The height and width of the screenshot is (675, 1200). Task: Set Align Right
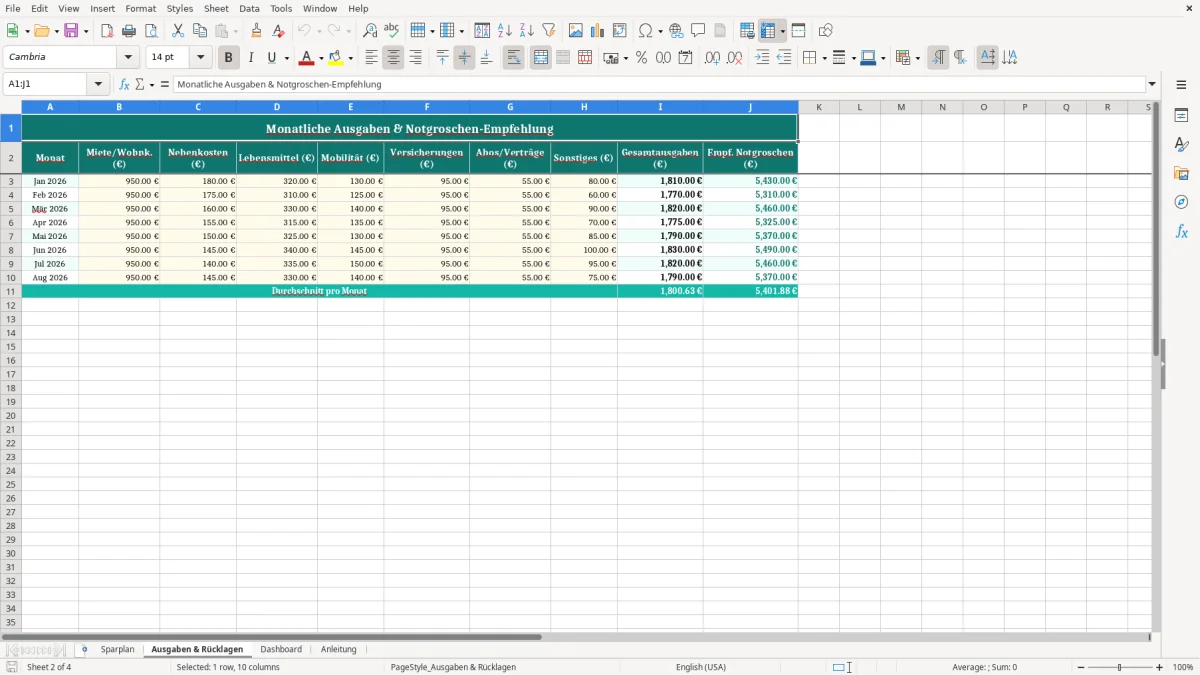coord(416,58)
